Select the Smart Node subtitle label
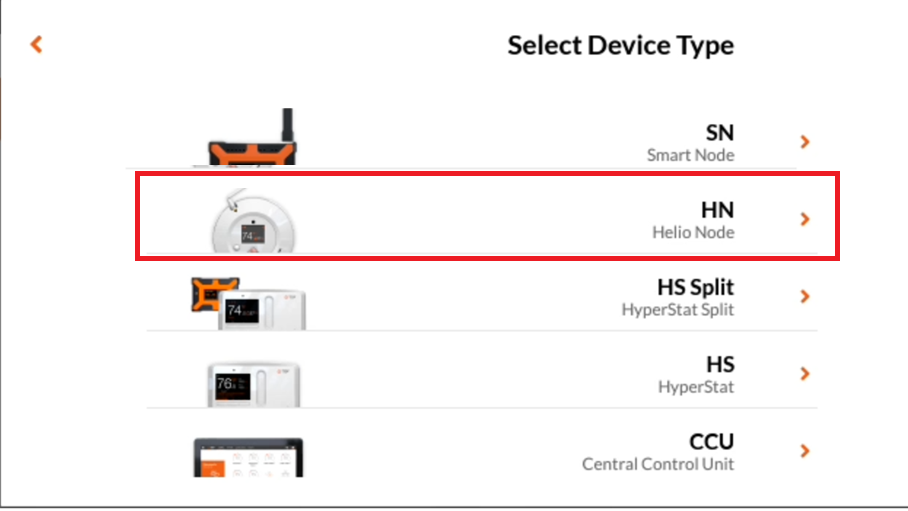Viewport: 908px width, 511px height. pos(690,155)
